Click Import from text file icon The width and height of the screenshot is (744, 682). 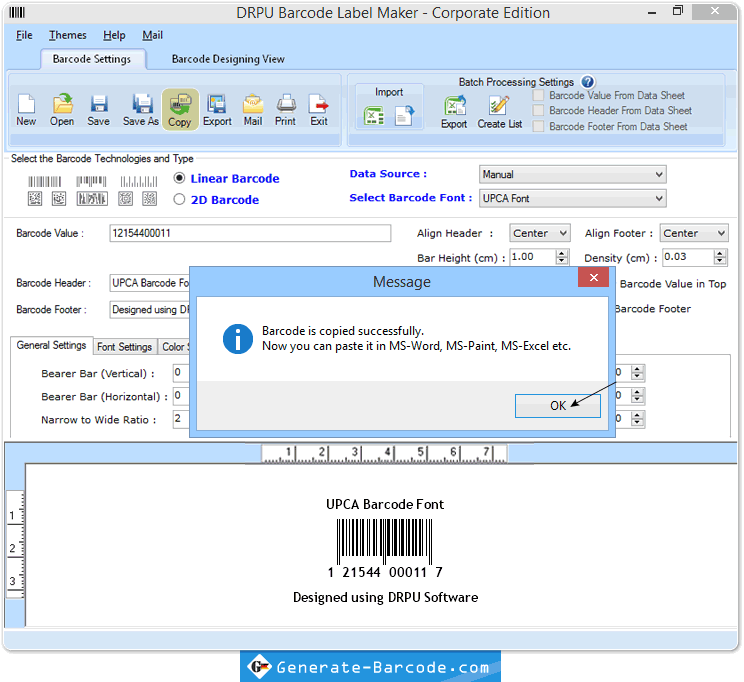[x=404, y=115]
